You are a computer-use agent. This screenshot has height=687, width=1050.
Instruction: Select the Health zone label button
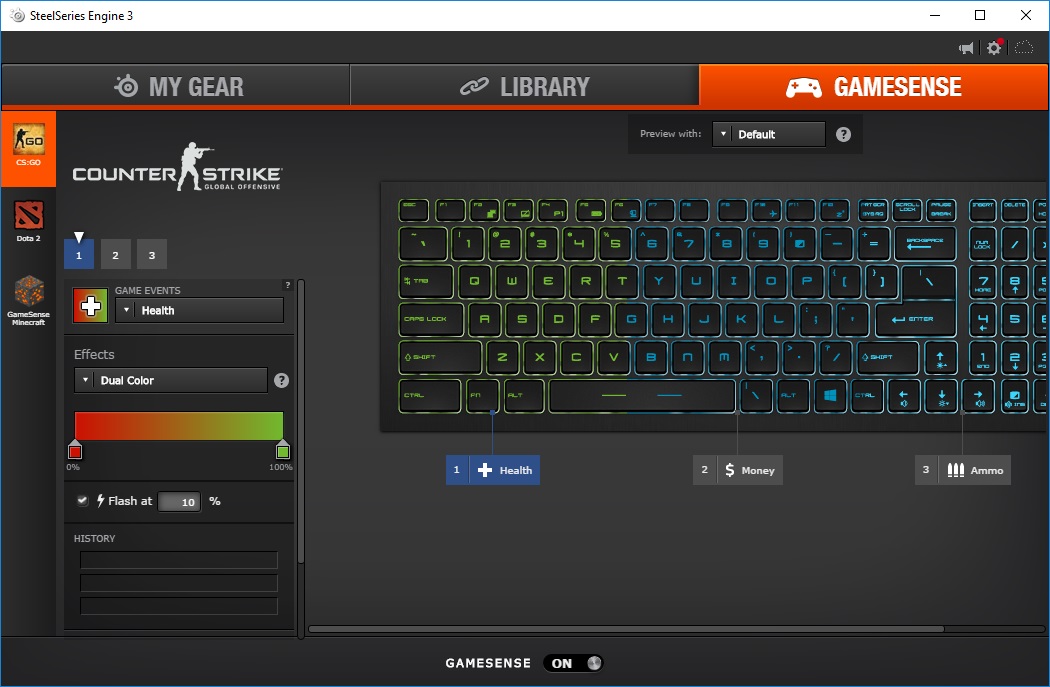493,470
